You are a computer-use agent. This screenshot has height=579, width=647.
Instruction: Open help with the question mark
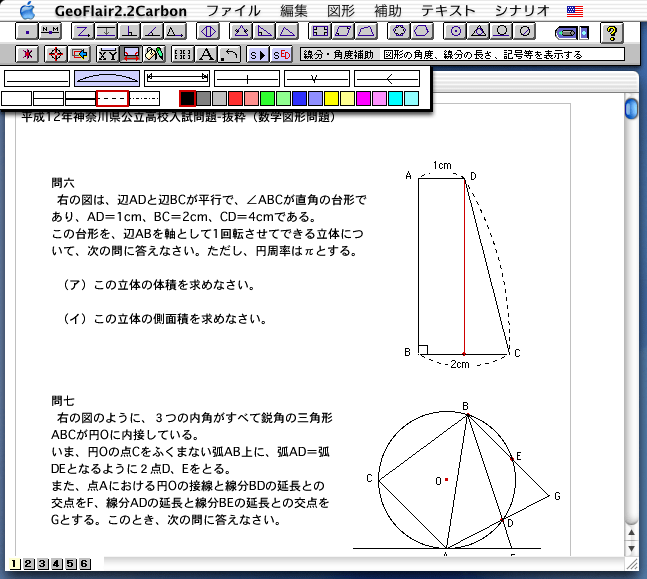[x=612, y=33]
